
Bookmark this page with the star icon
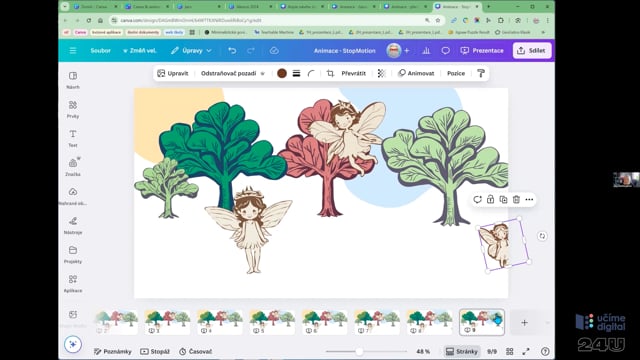click(438, 20)
